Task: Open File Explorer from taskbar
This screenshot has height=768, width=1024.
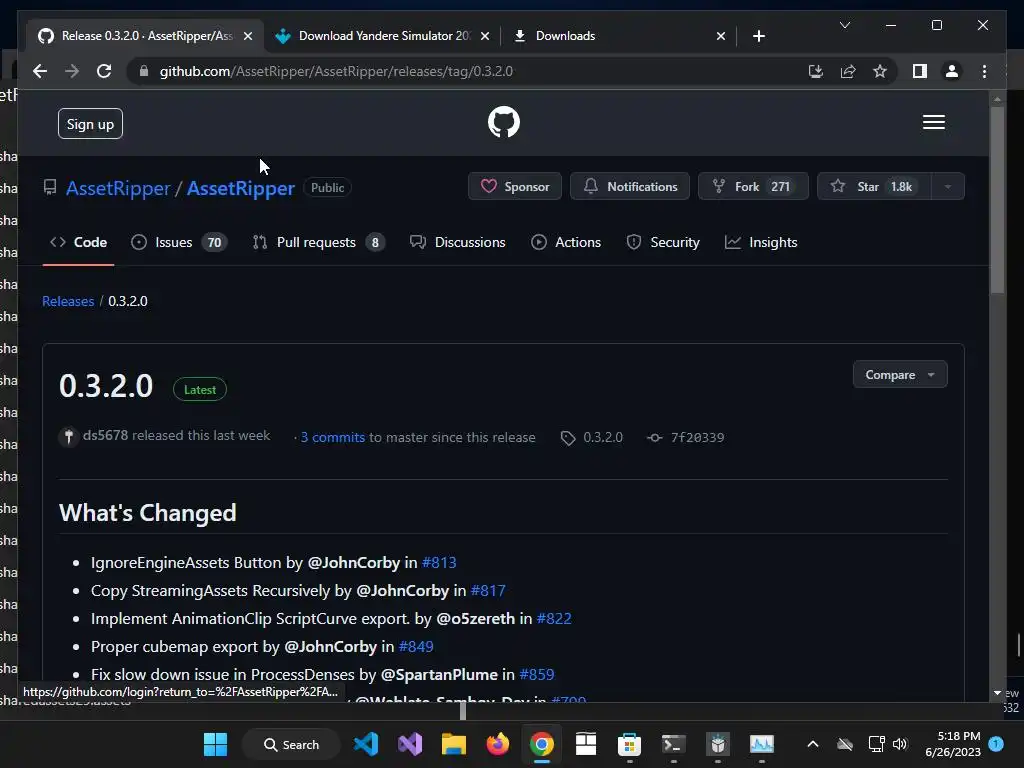Action: pyautogui.click(x=454, y=744)
